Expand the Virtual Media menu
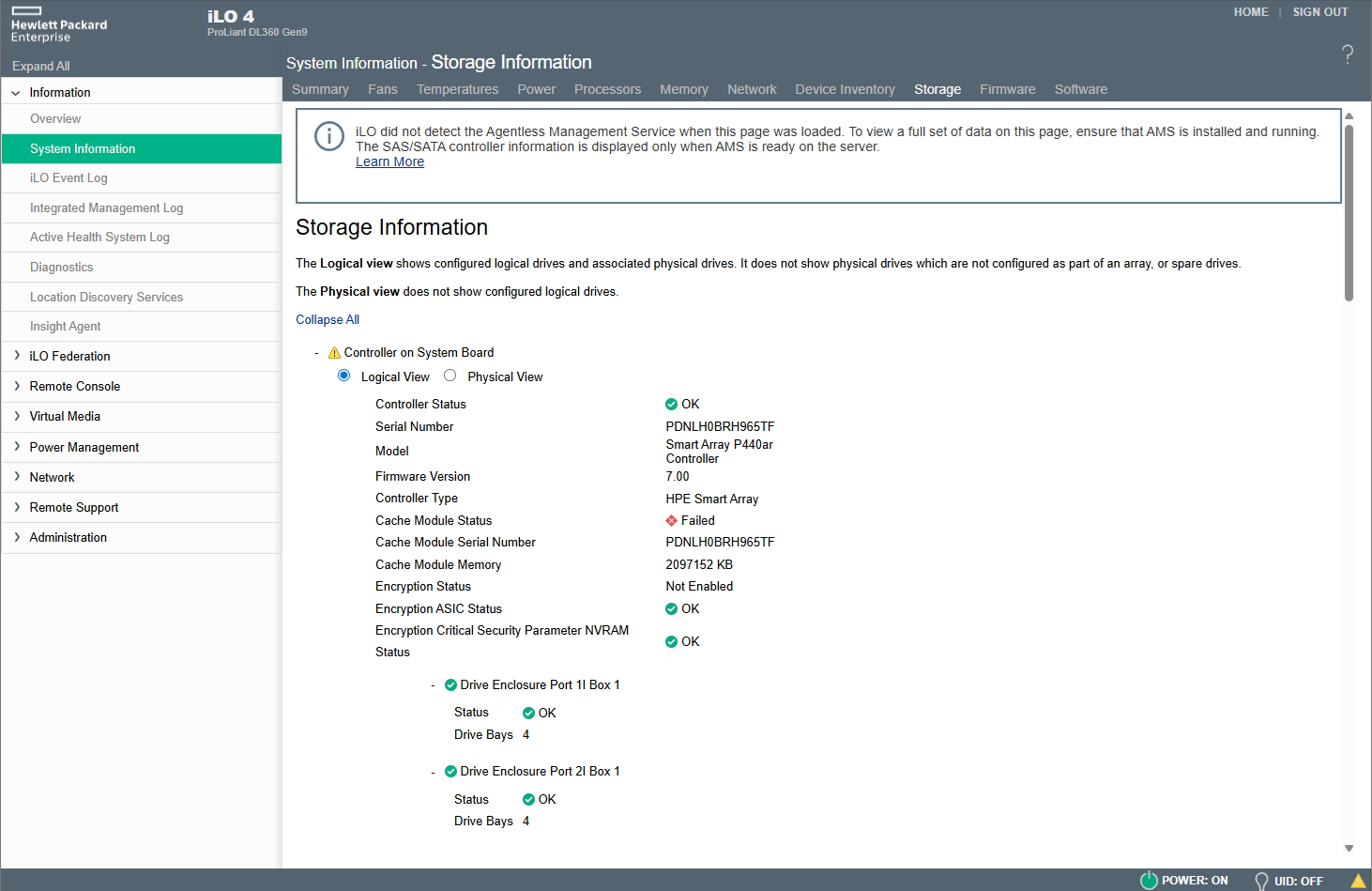 pyautogui.click(x=16, y=416)
